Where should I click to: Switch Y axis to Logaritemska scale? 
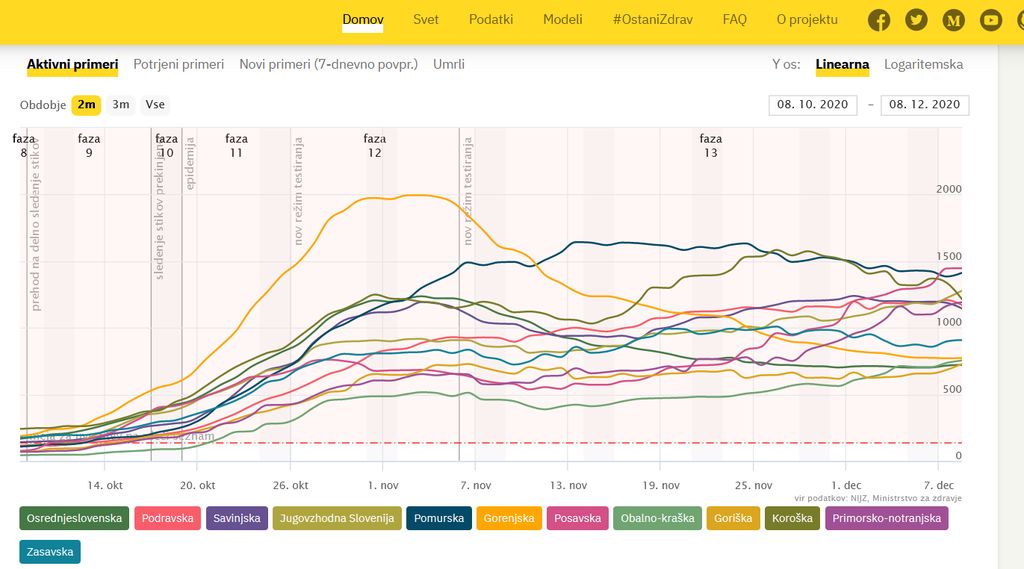click(x=923, y=64)
